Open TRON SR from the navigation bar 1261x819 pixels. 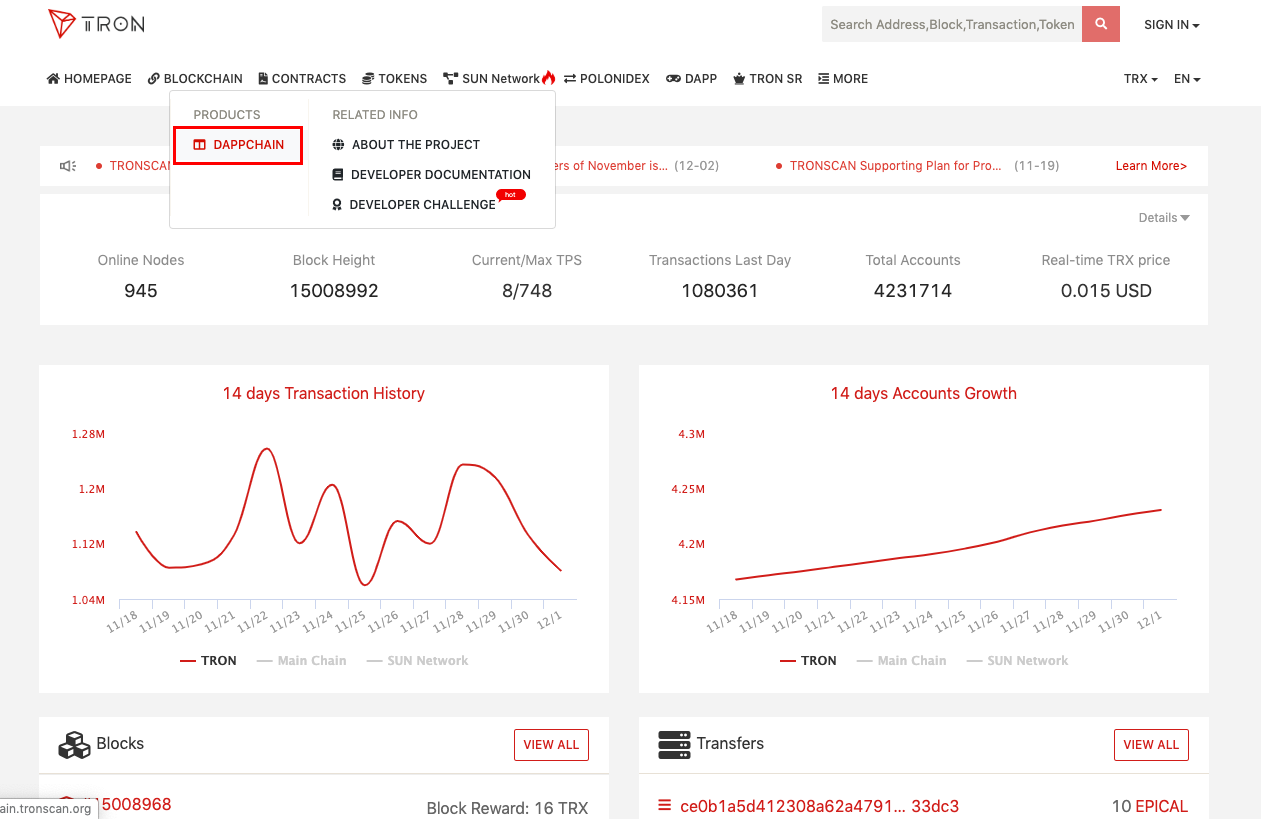tap(768, 79)
